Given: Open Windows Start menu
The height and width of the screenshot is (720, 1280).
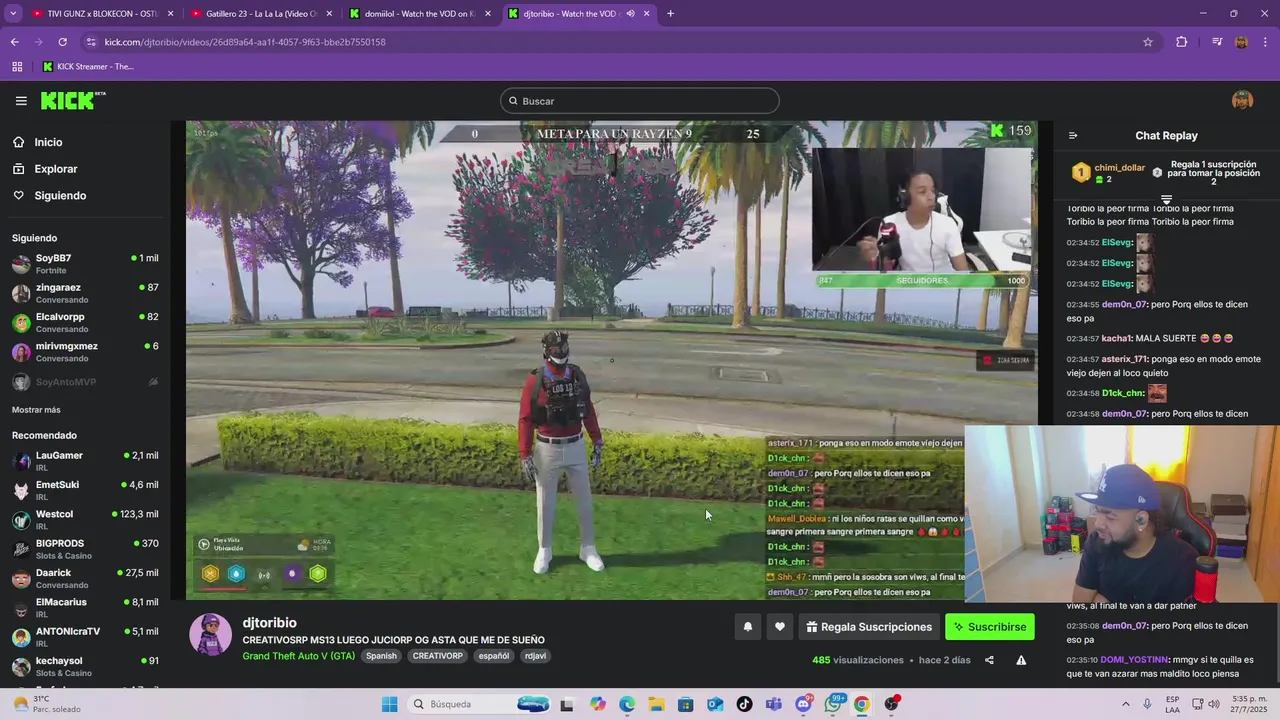Looking at the screenshot, I should click(389, 704).
